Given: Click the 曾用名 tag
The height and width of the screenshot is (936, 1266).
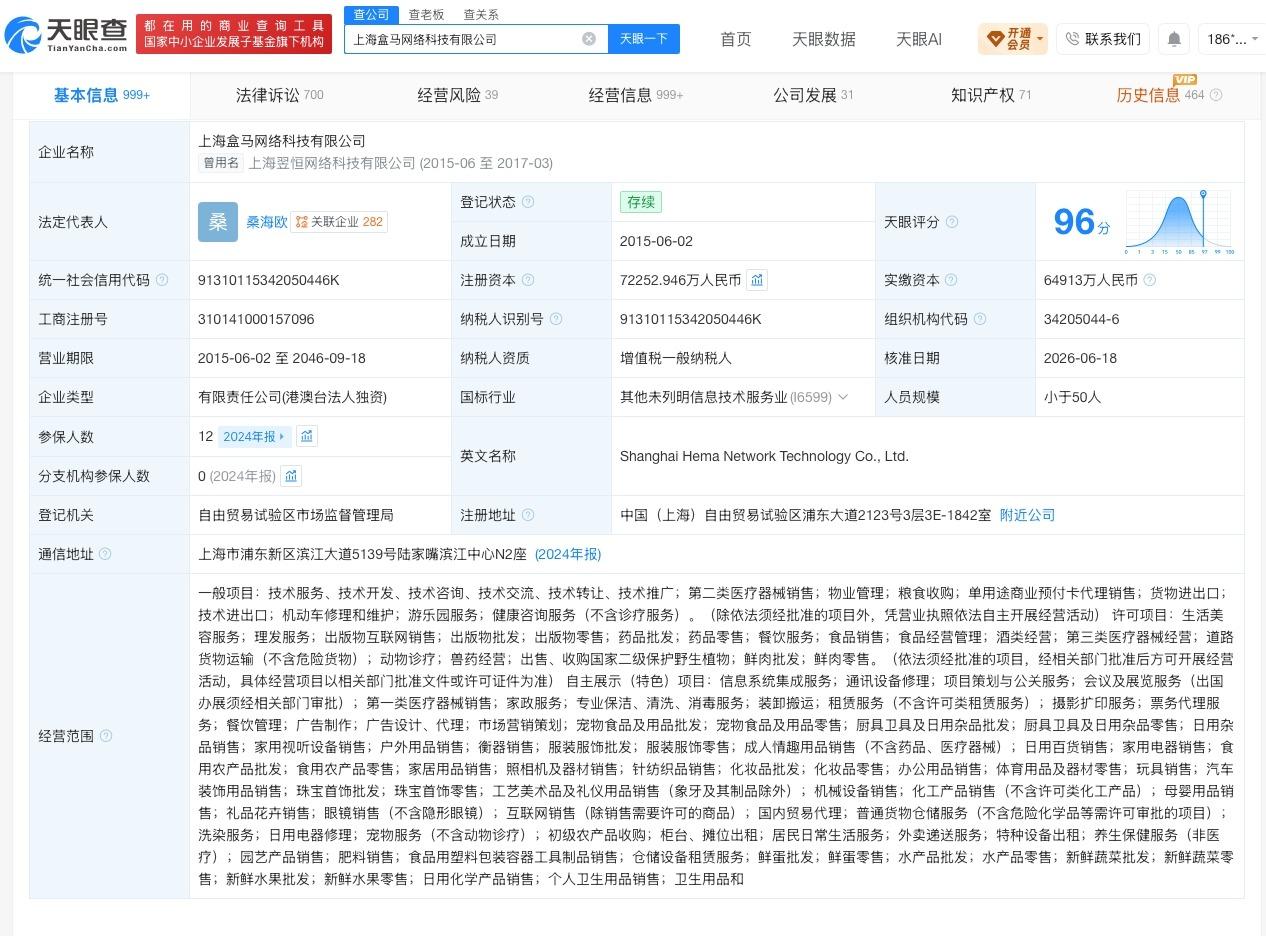Looking at the screenshot, I should 220,163.
